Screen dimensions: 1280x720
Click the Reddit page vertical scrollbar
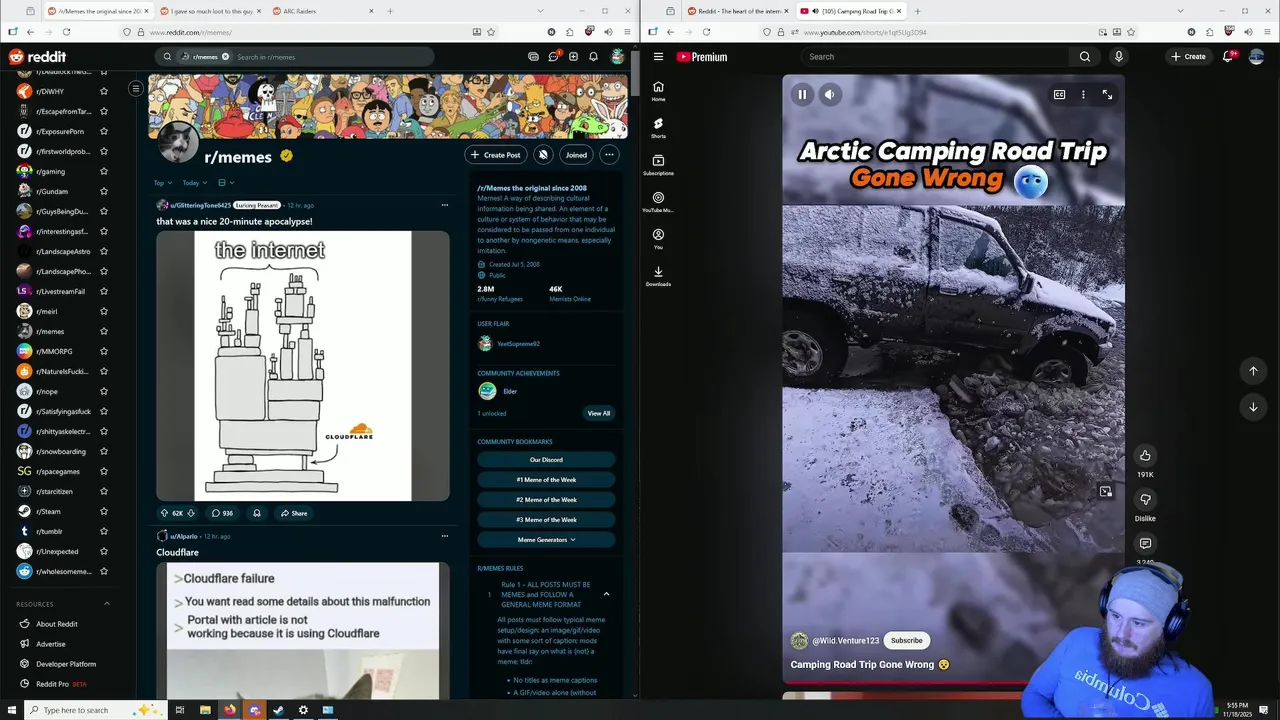pyautogui.click(x=634, y=72)
